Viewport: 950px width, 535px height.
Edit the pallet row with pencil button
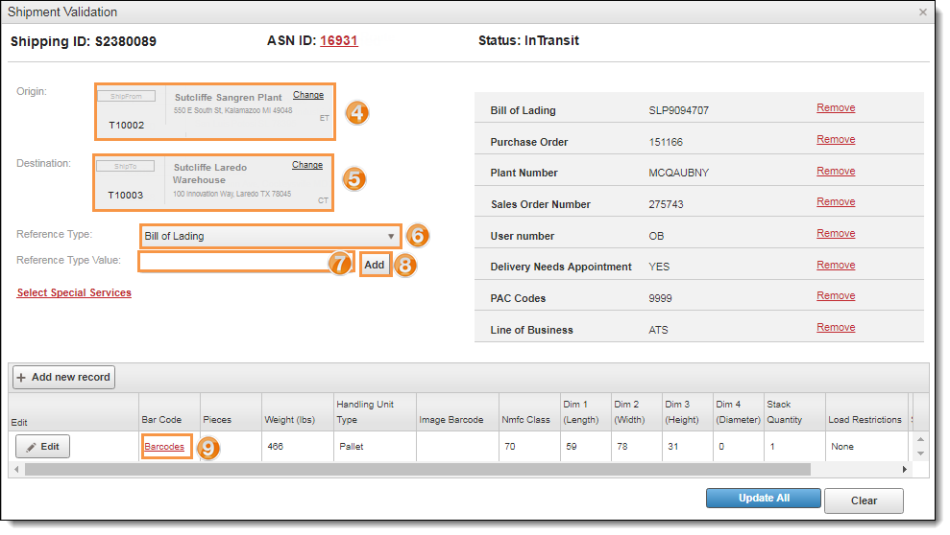tap(43, 447)
